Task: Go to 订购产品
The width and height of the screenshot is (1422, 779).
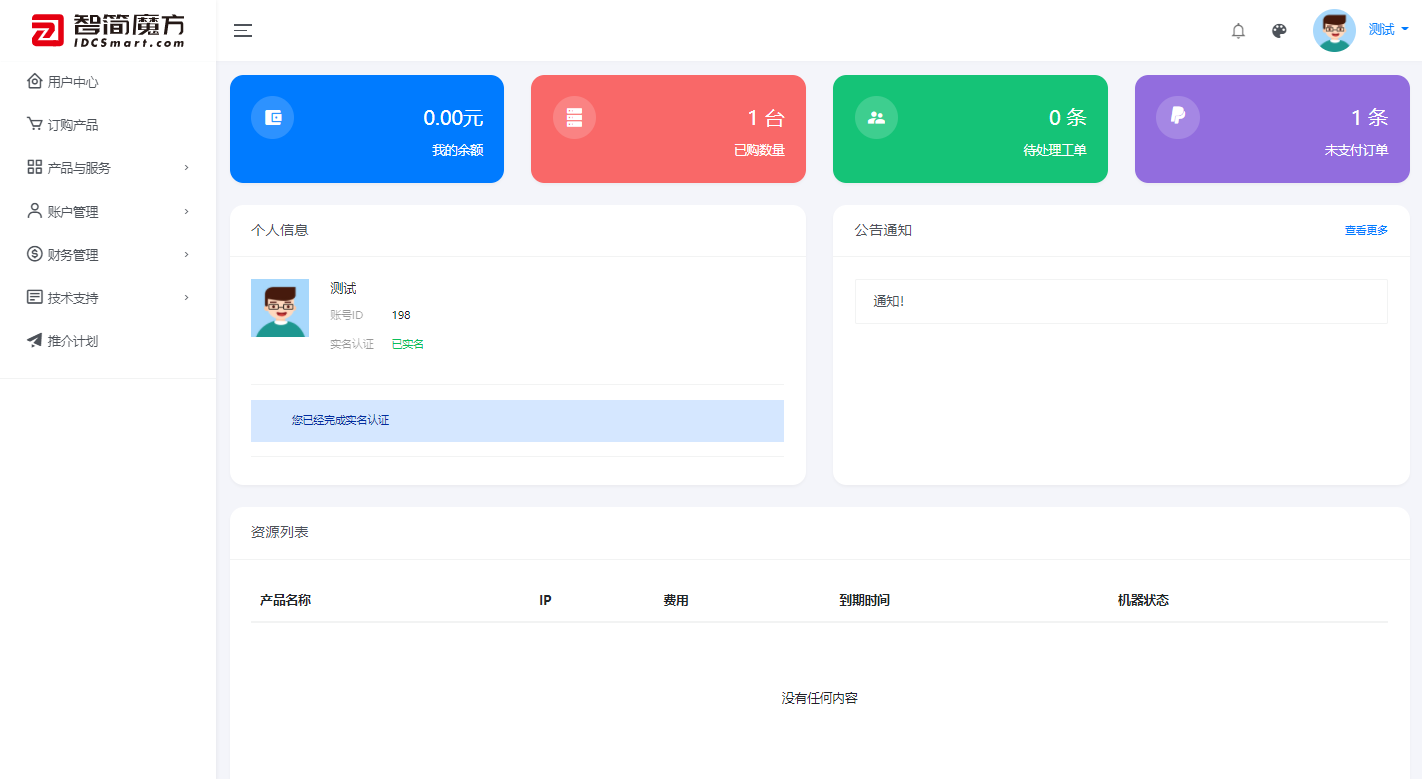Action: point(73,125)
